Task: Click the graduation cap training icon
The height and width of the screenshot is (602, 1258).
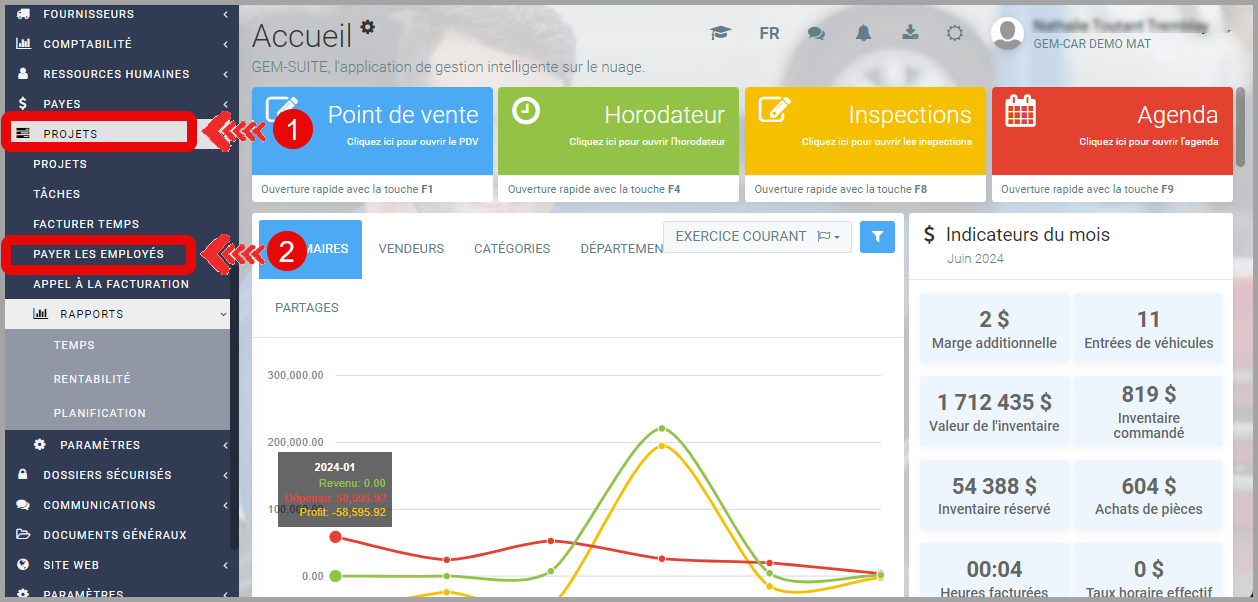Action: point(720,33)
